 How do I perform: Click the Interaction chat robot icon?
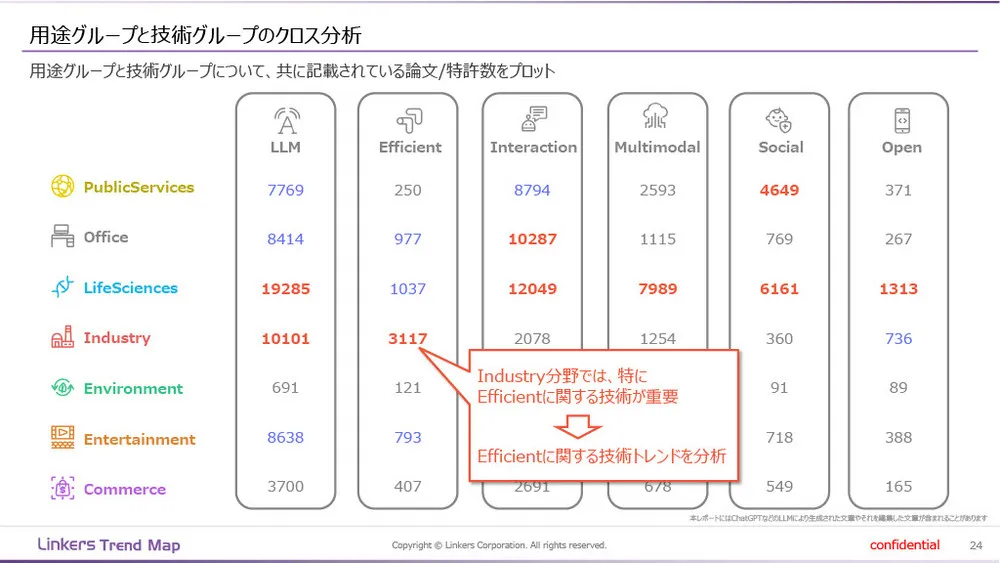tap(534, 119)
